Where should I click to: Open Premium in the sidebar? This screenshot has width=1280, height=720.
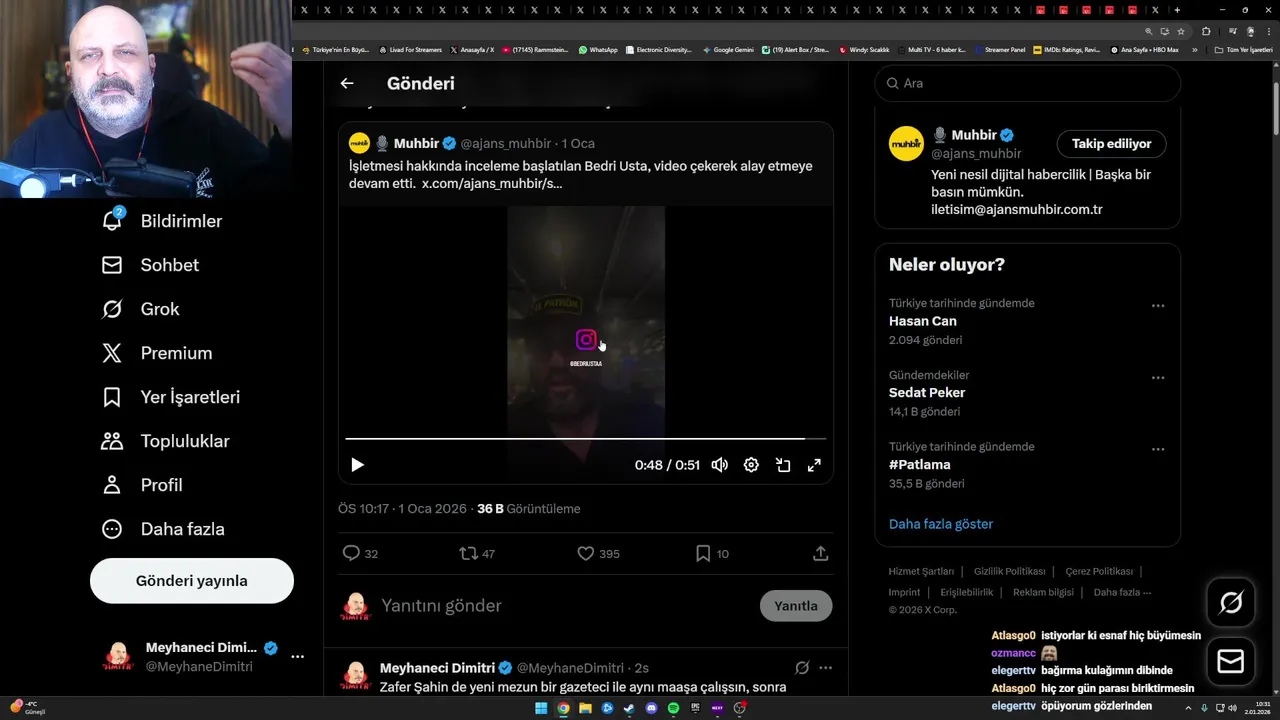(157, 353)
